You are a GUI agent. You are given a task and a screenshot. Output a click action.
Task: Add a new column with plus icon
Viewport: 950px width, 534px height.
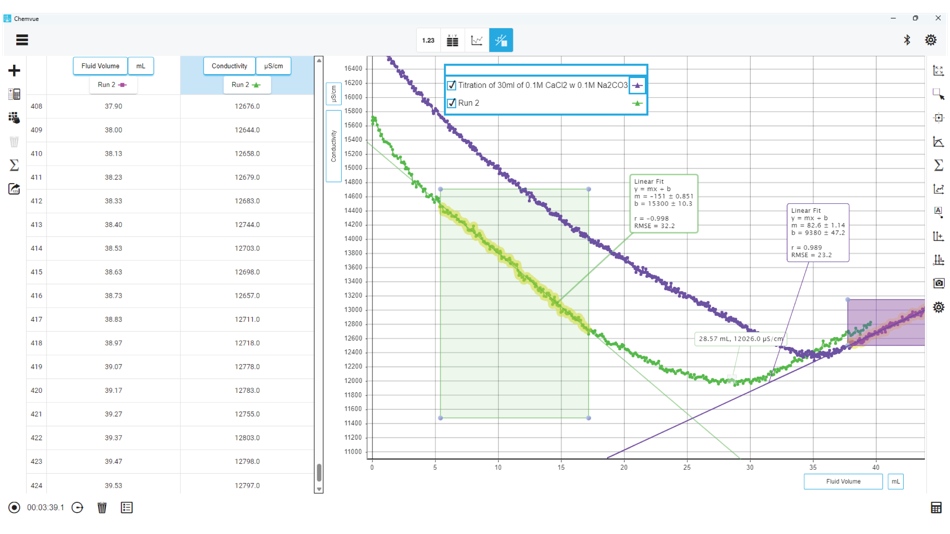[x=14, y=71]
